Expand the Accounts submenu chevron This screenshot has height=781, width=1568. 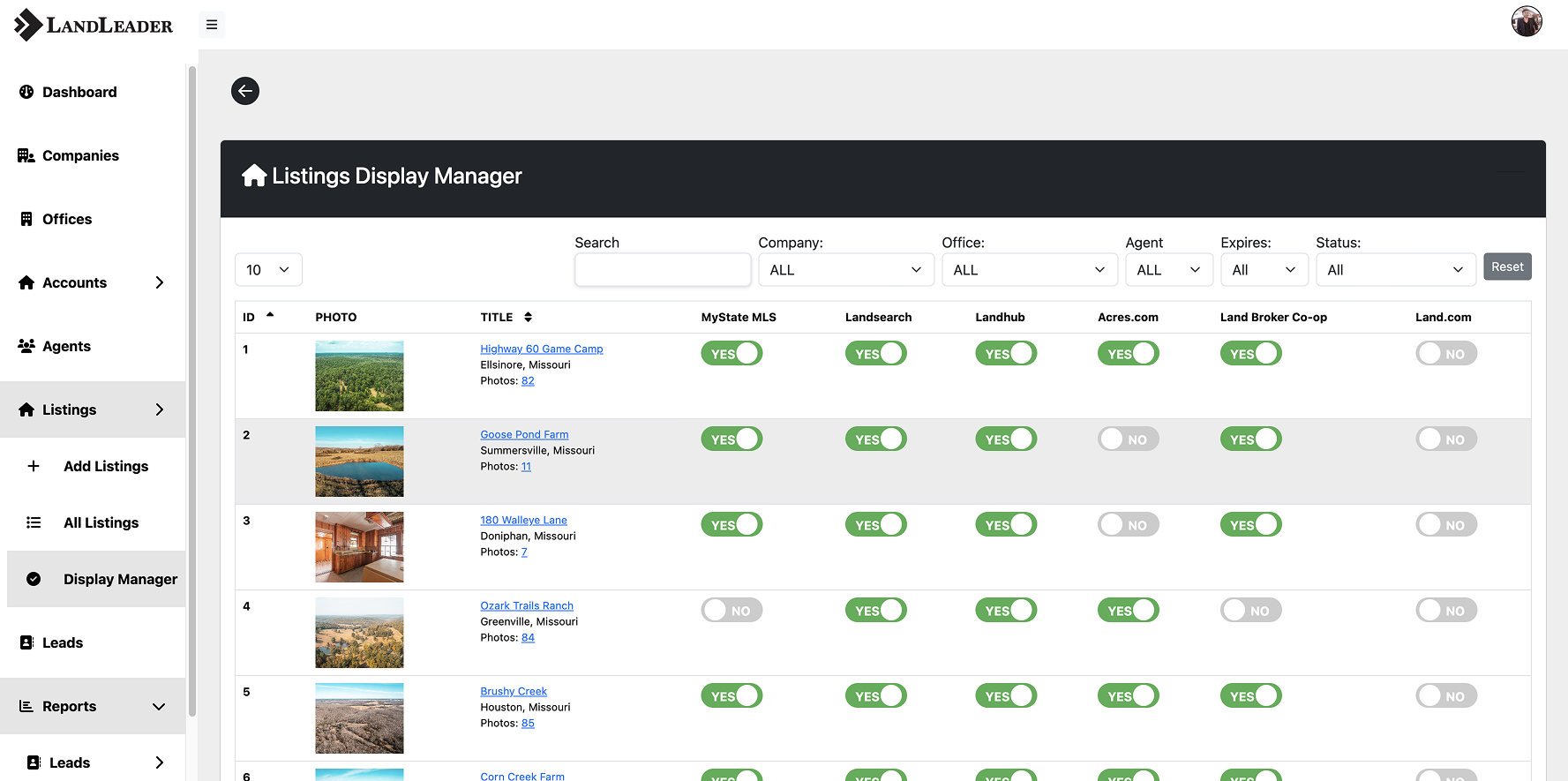pyautogui.click(x=160, y=282)
